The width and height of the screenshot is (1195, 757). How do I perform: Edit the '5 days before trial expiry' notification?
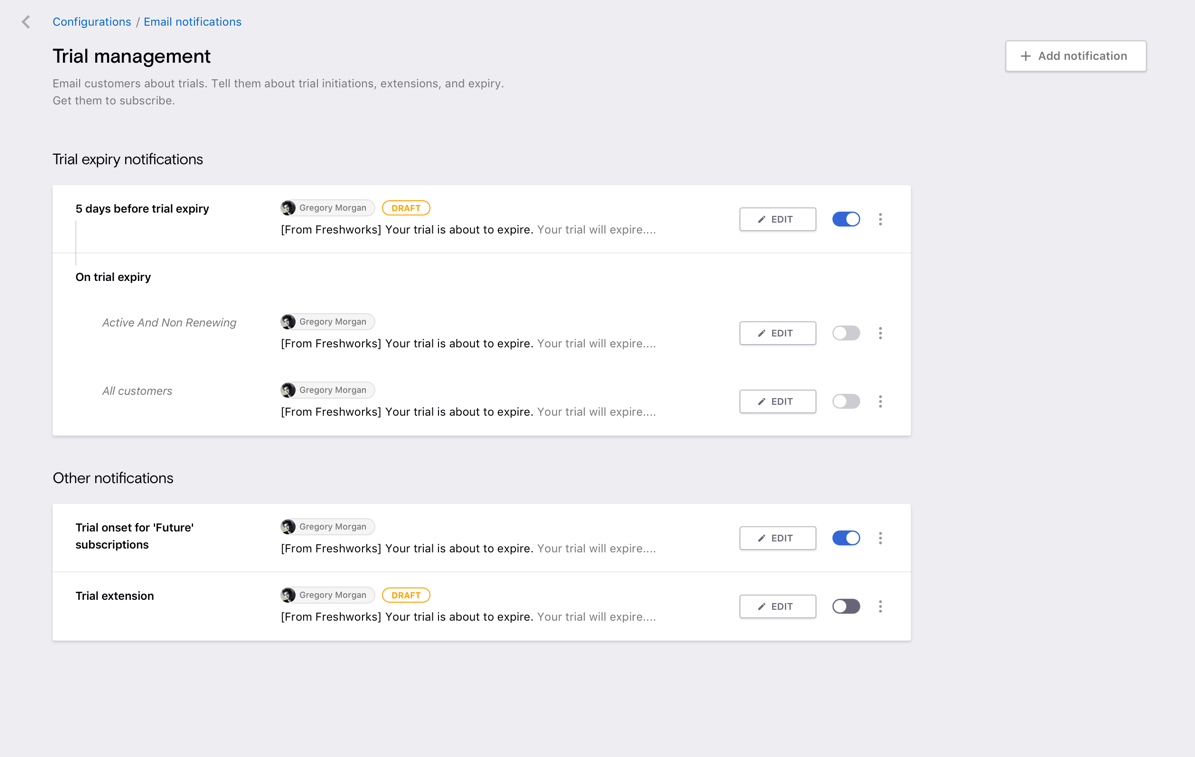pyautogui.click(x=777, y=219)
